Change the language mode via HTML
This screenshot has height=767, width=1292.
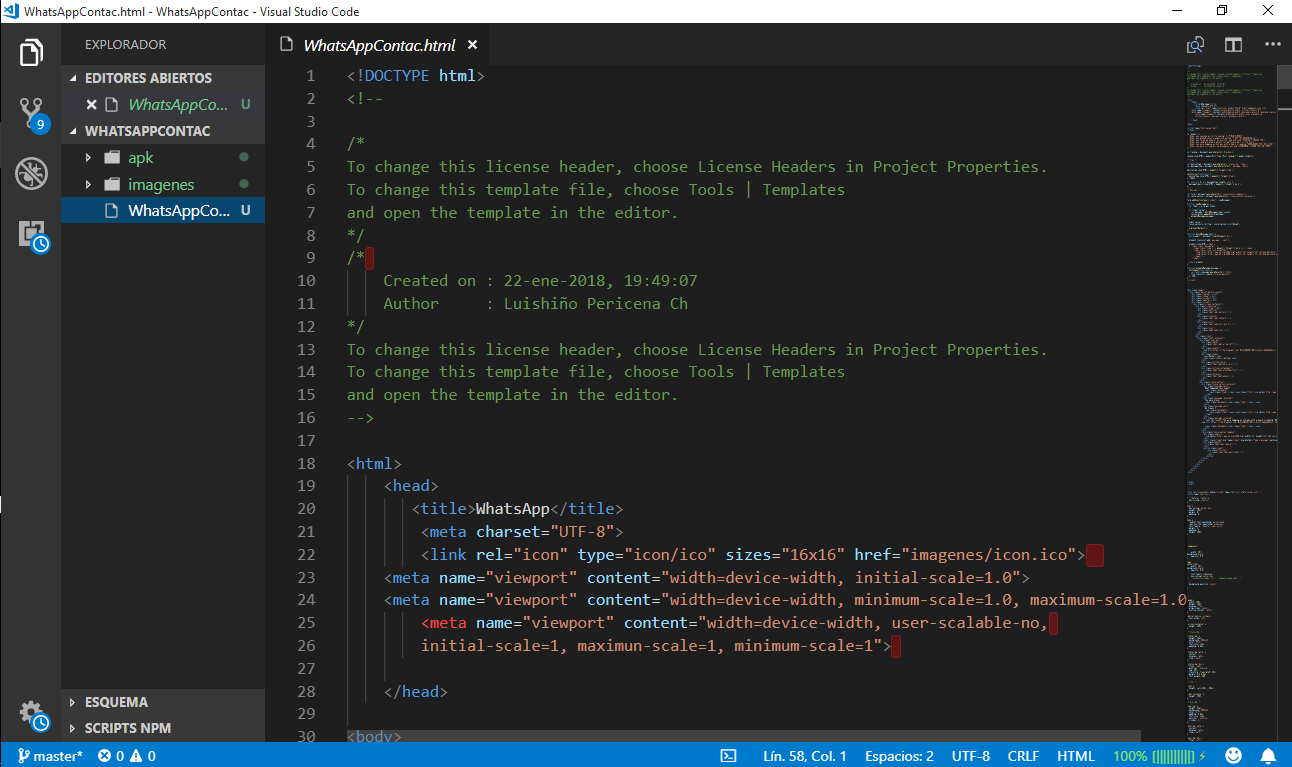(x=1076, y=756)
